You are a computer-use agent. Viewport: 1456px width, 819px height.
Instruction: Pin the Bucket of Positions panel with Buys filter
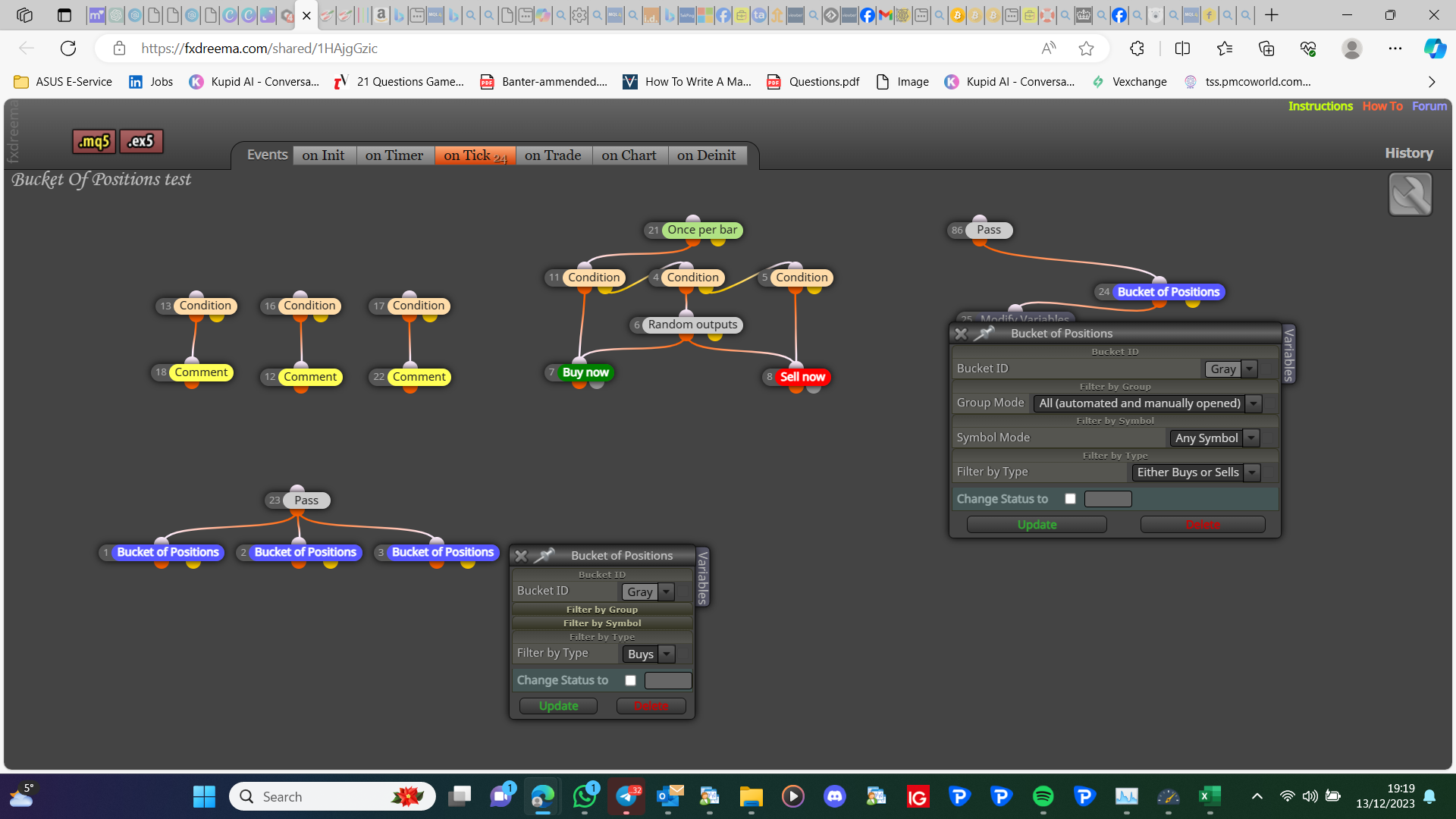point(544,555)
